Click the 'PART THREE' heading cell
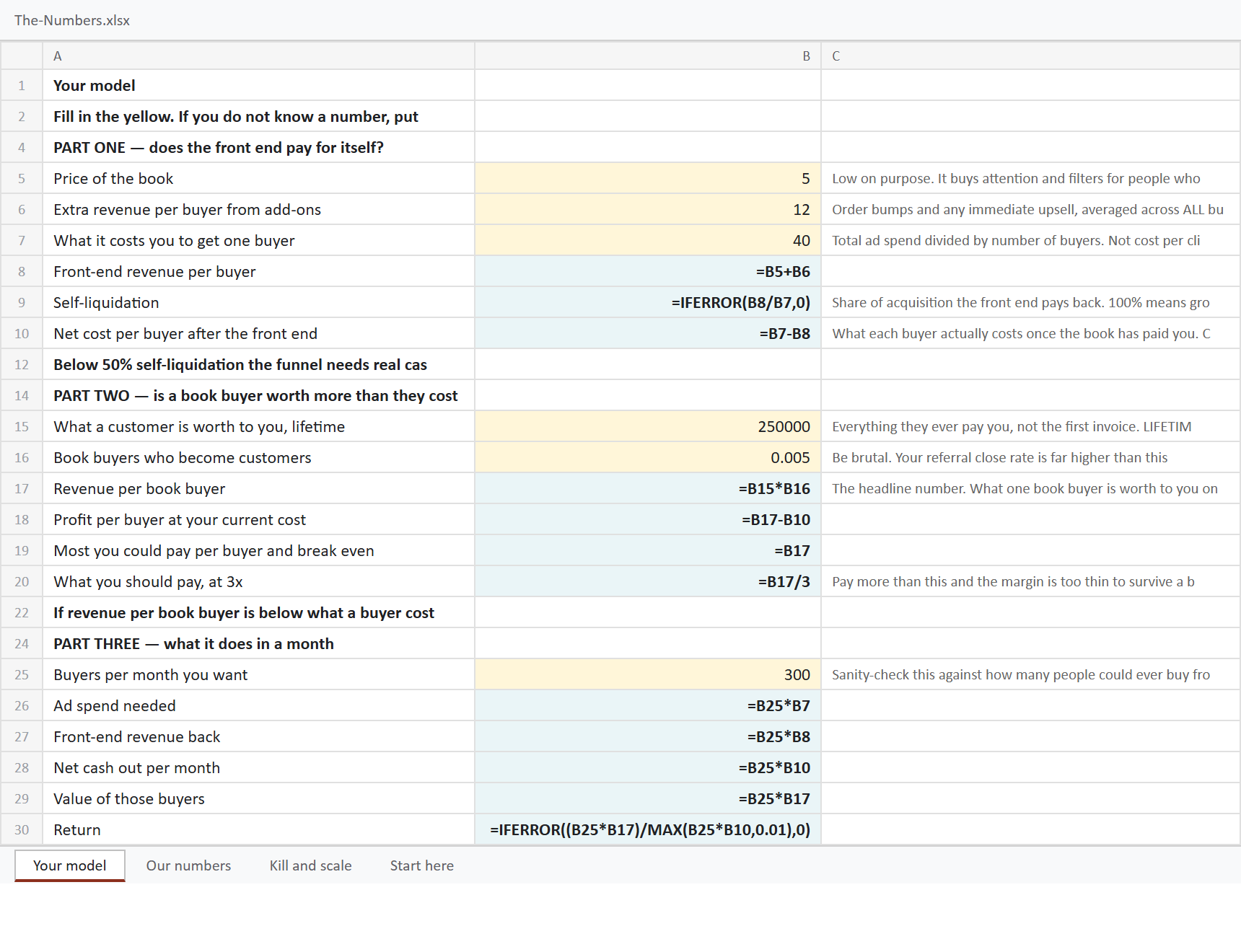The height and width of the screenshot is (952, 1241). pyautogui.click(x=259, y=643)
